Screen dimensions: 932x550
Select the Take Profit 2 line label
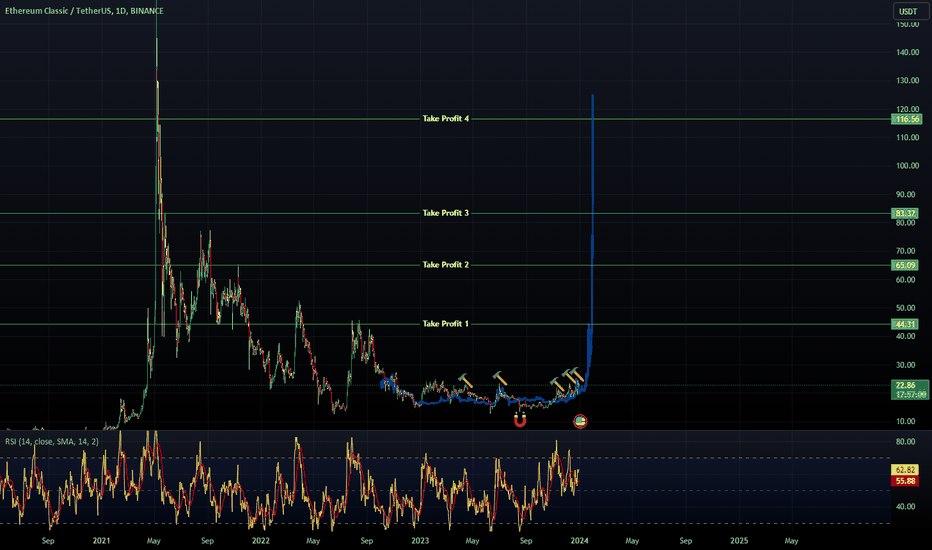[x=446, y=265]
